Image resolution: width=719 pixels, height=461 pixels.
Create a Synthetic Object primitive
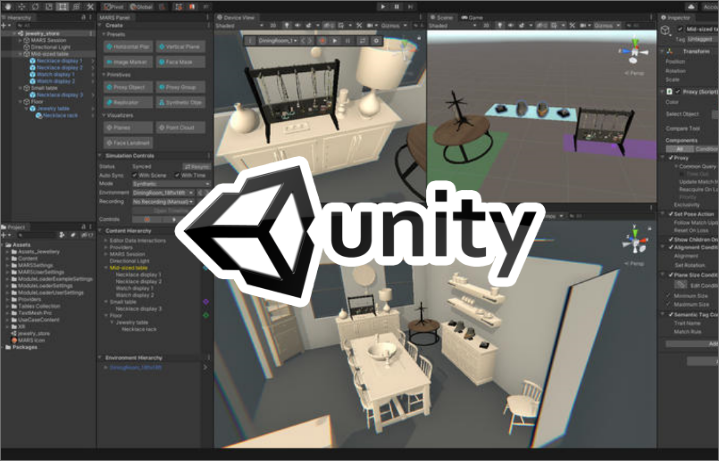click(x=180, y=102)
